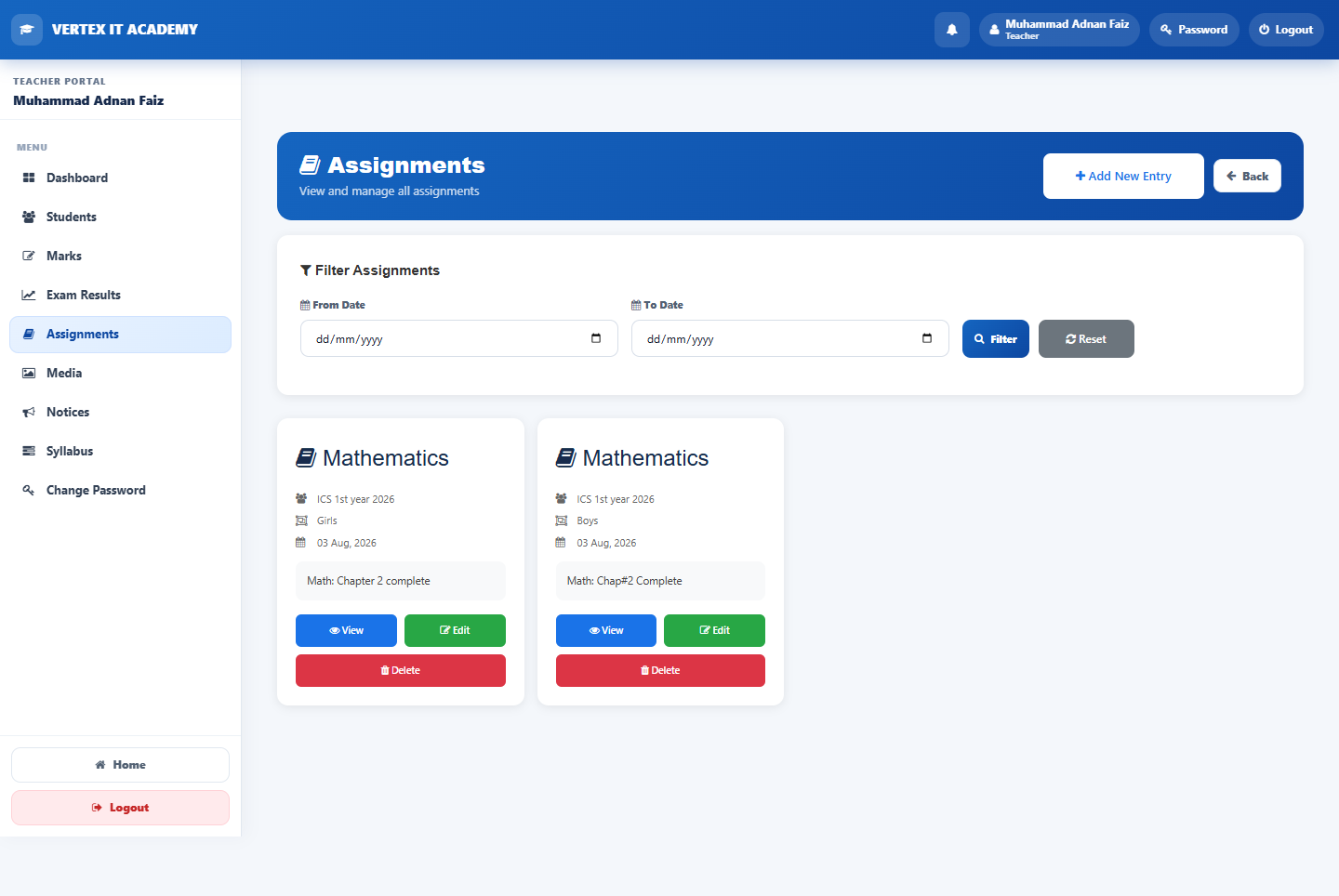Click the Back button in header
1339x896 pixels.
point(1247,176)
